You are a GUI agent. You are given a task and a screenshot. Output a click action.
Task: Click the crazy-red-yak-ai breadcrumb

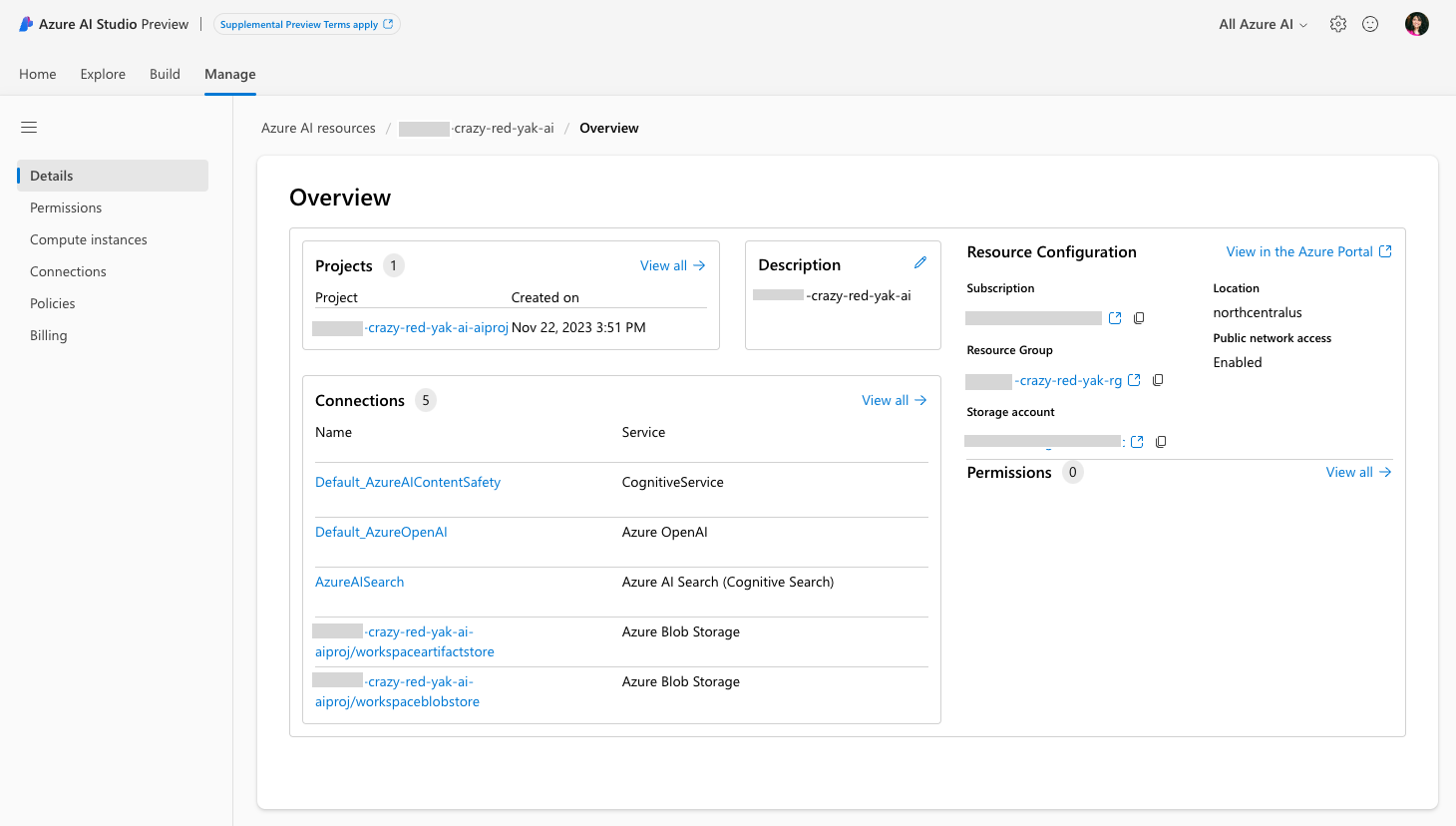pos(477,128)
